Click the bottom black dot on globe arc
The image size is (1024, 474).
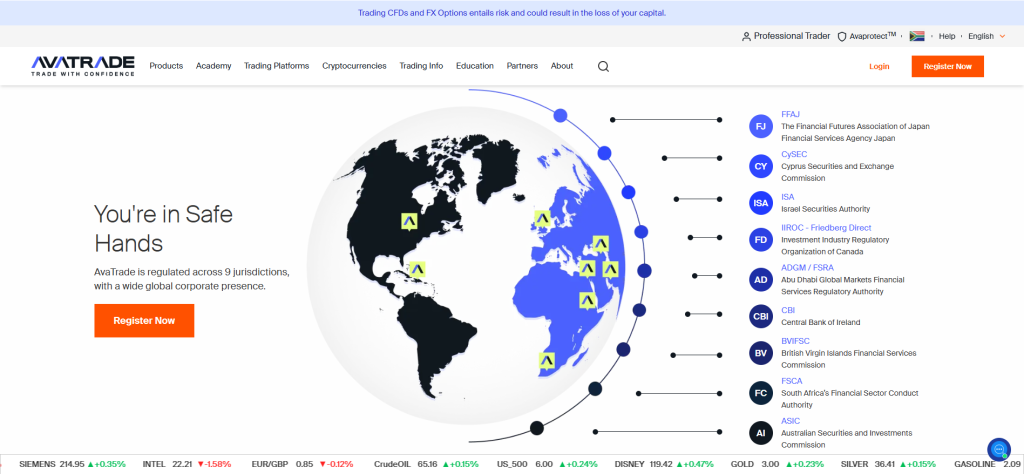pos(537,428)
